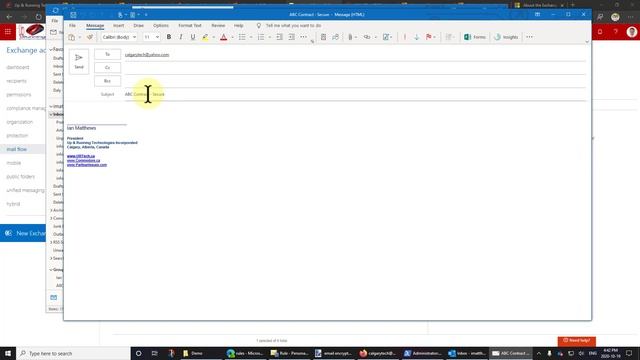
Task: Open Windows Start menu
Action: 8,353
